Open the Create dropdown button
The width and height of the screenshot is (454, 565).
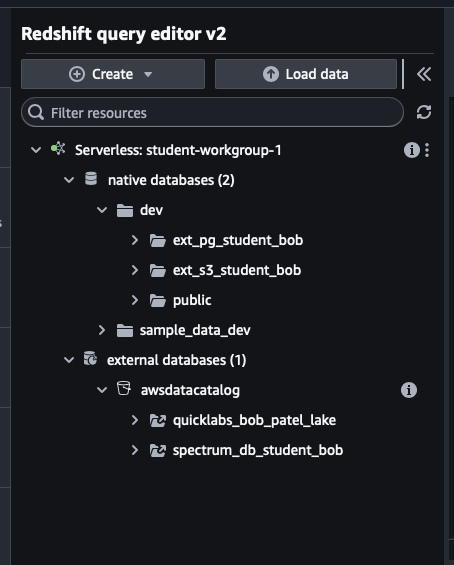113,74
